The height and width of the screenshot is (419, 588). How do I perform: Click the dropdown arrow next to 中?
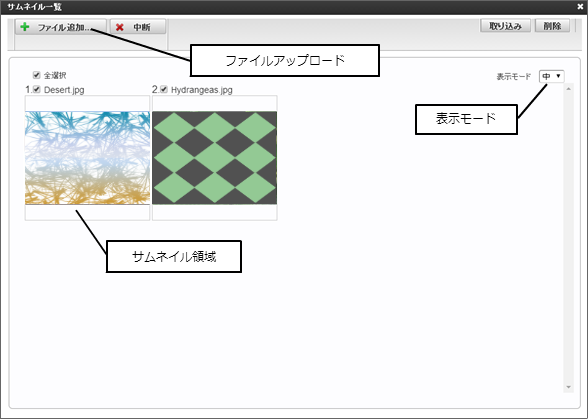pos(558,76)
